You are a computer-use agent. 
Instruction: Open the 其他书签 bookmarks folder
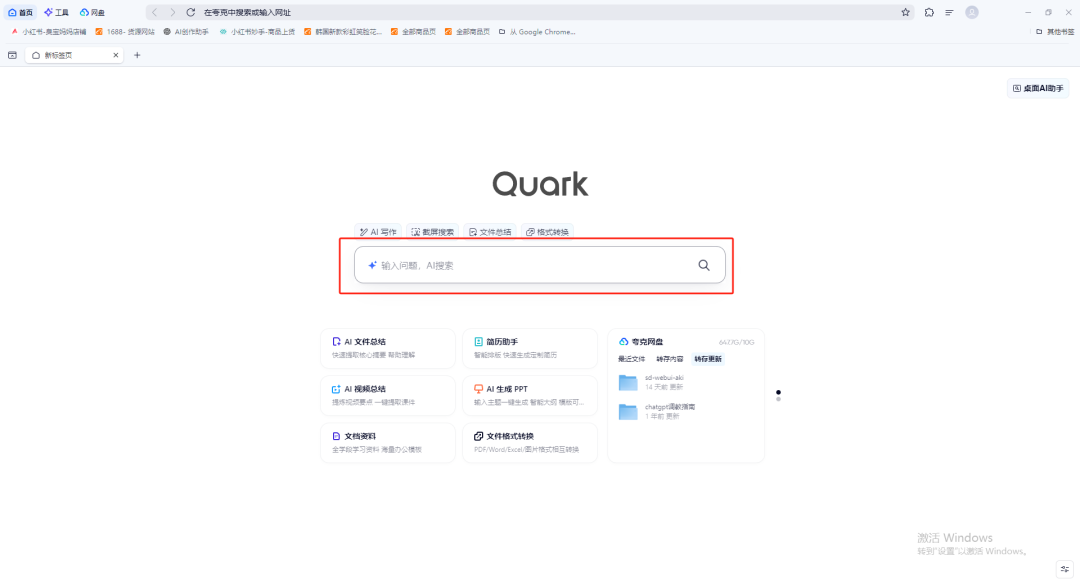tap(1055, 32)
